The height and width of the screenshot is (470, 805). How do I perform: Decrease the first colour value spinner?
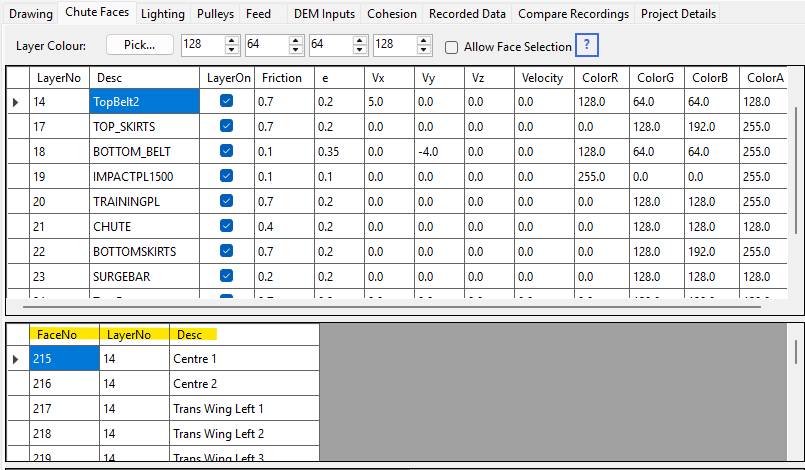[232, 50]
